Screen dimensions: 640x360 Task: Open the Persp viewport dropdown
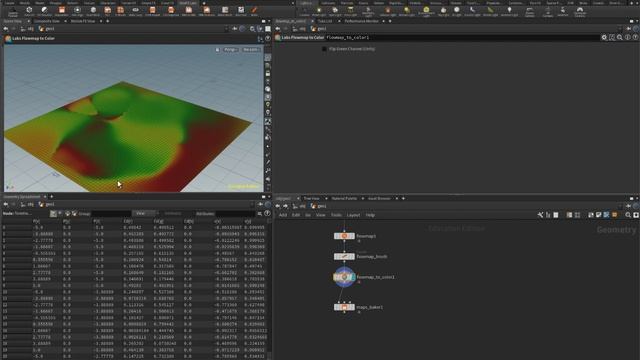[x=230, y=49]
